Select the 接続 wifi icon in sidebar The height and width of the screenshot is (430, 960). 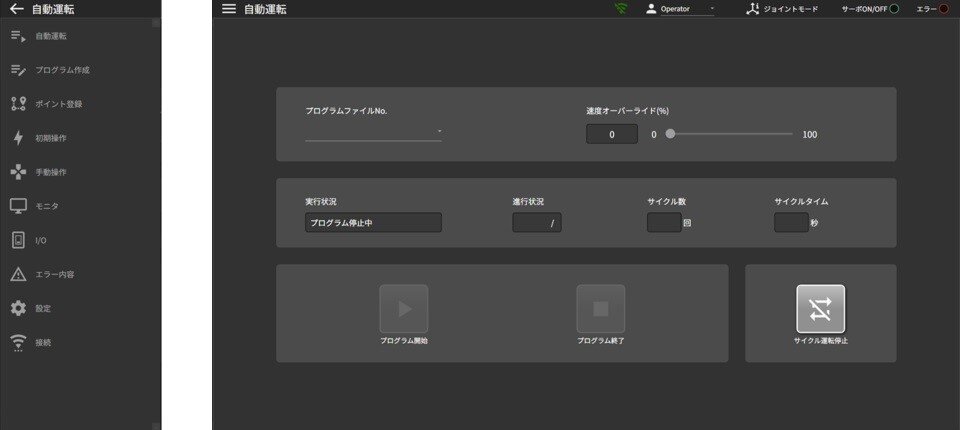point(18,343)
